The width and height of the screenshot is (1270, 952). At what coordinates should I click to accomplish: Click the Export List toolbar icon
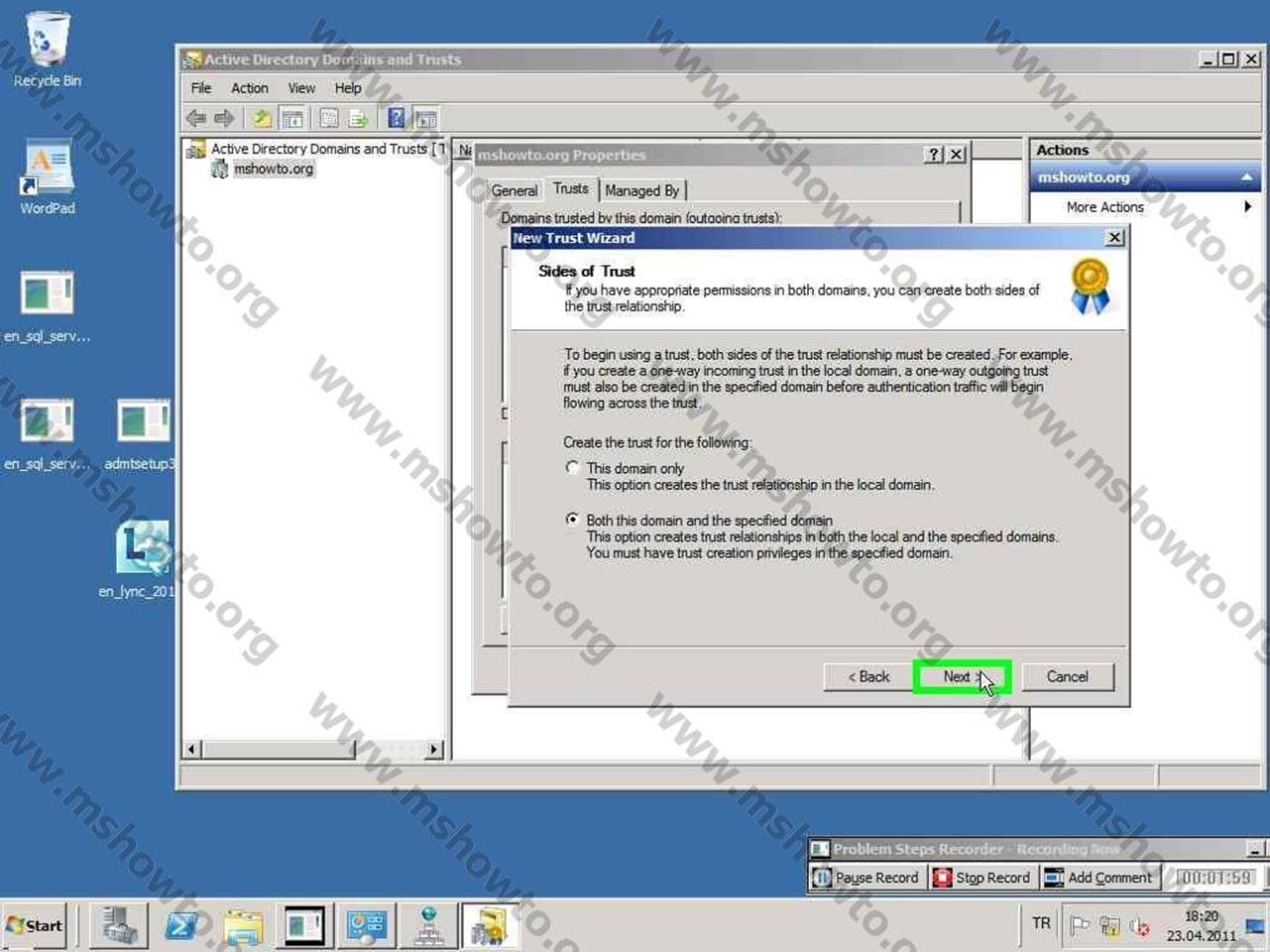tap(358, 119)
